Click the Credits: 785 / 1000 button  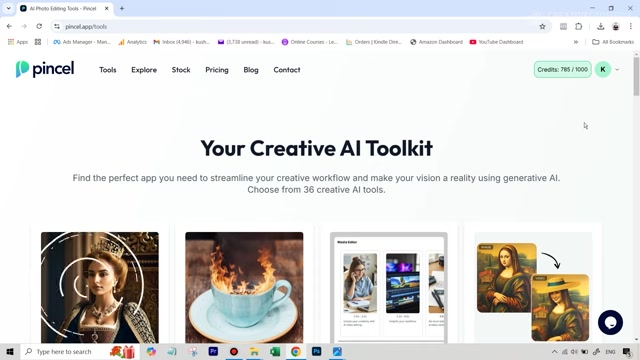pos(562,69)
